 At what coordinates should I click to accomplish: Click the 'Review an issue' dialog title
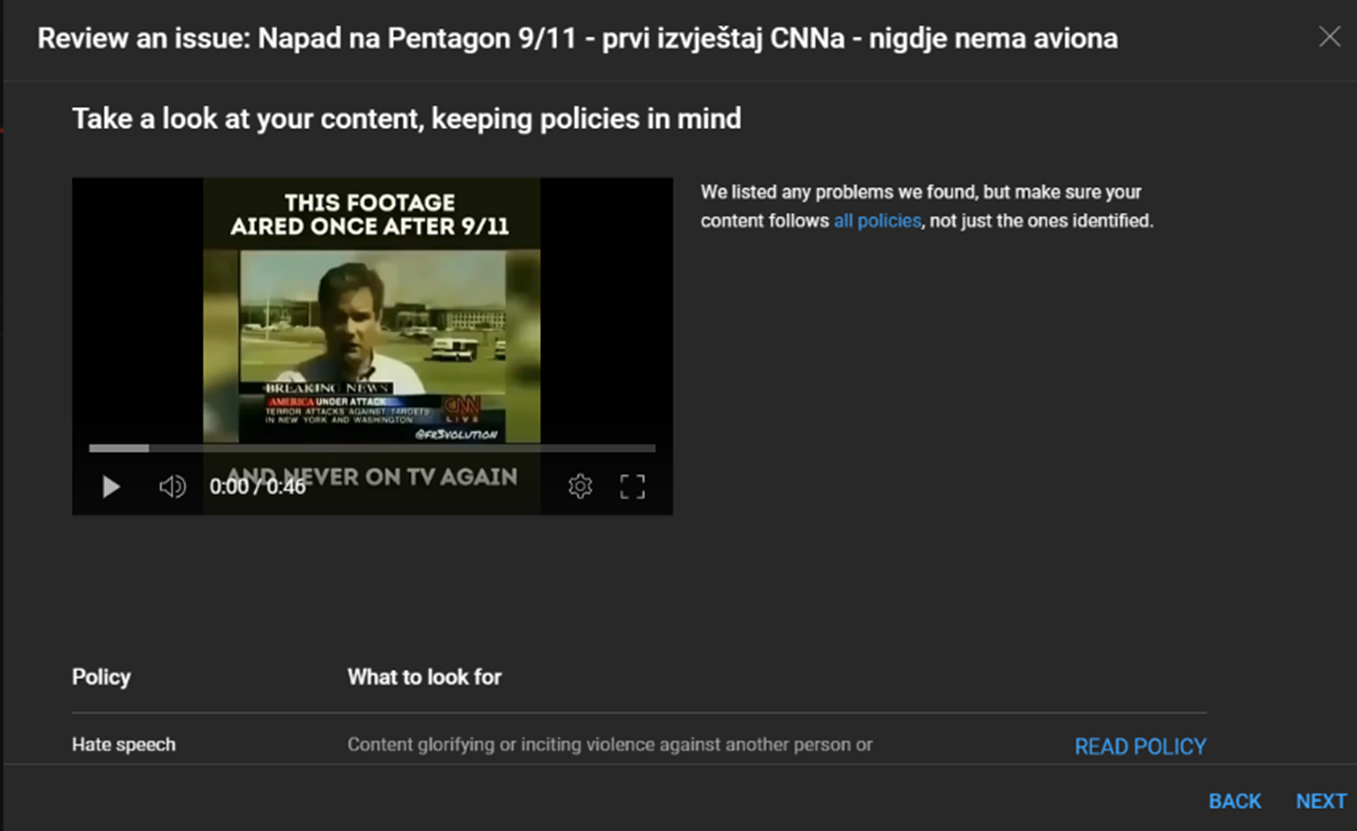point(577,39)
